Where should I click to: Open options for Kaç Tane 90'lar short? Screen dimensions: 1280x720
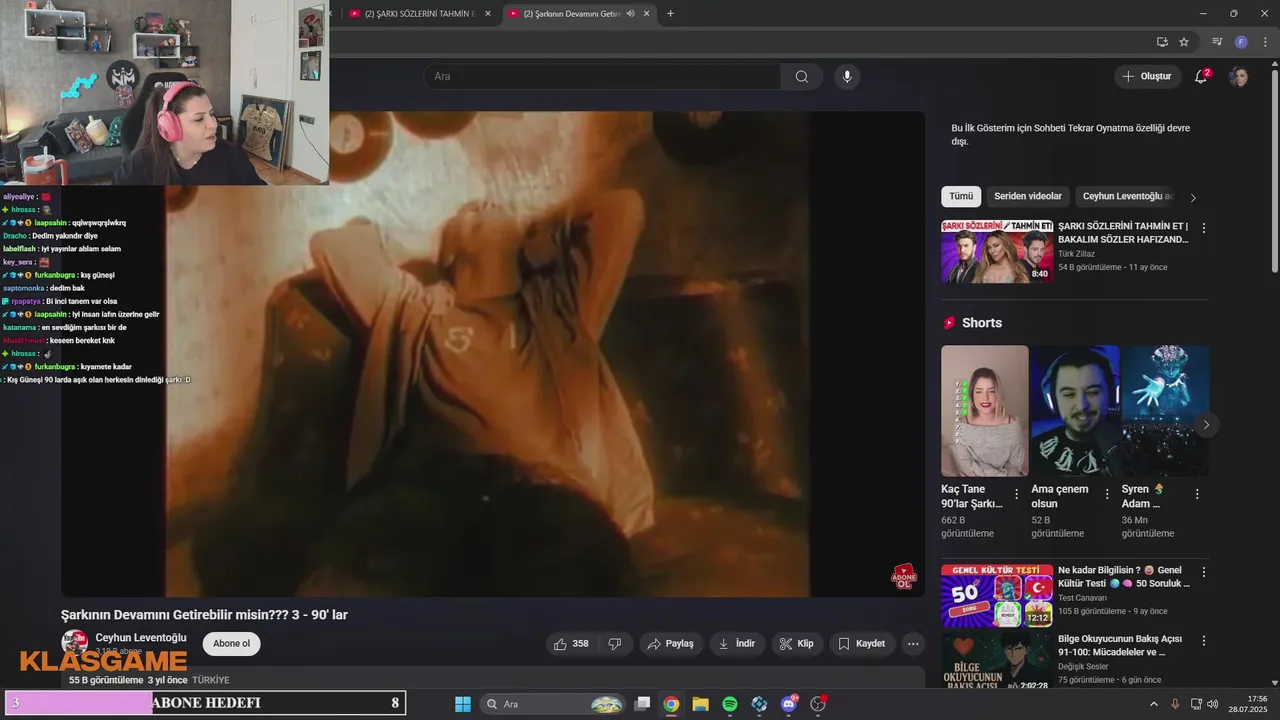1017,494
